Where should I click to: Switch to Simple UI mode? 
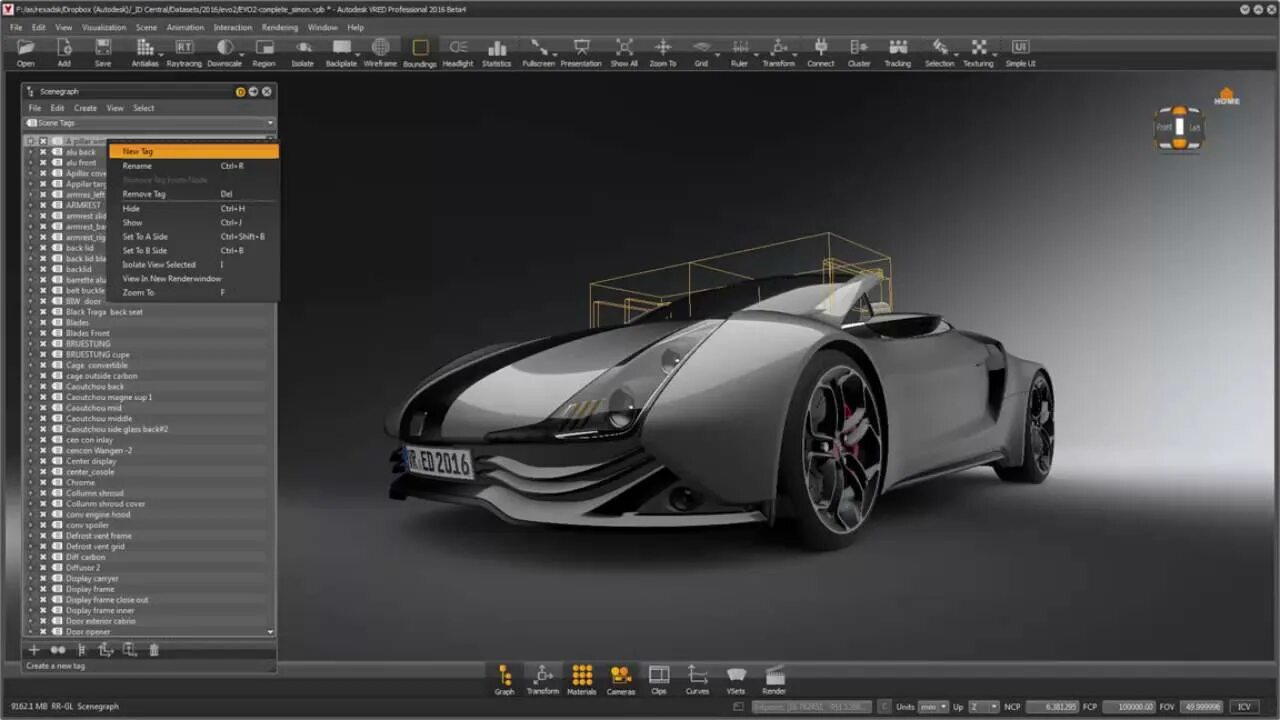pos(1019,47)
